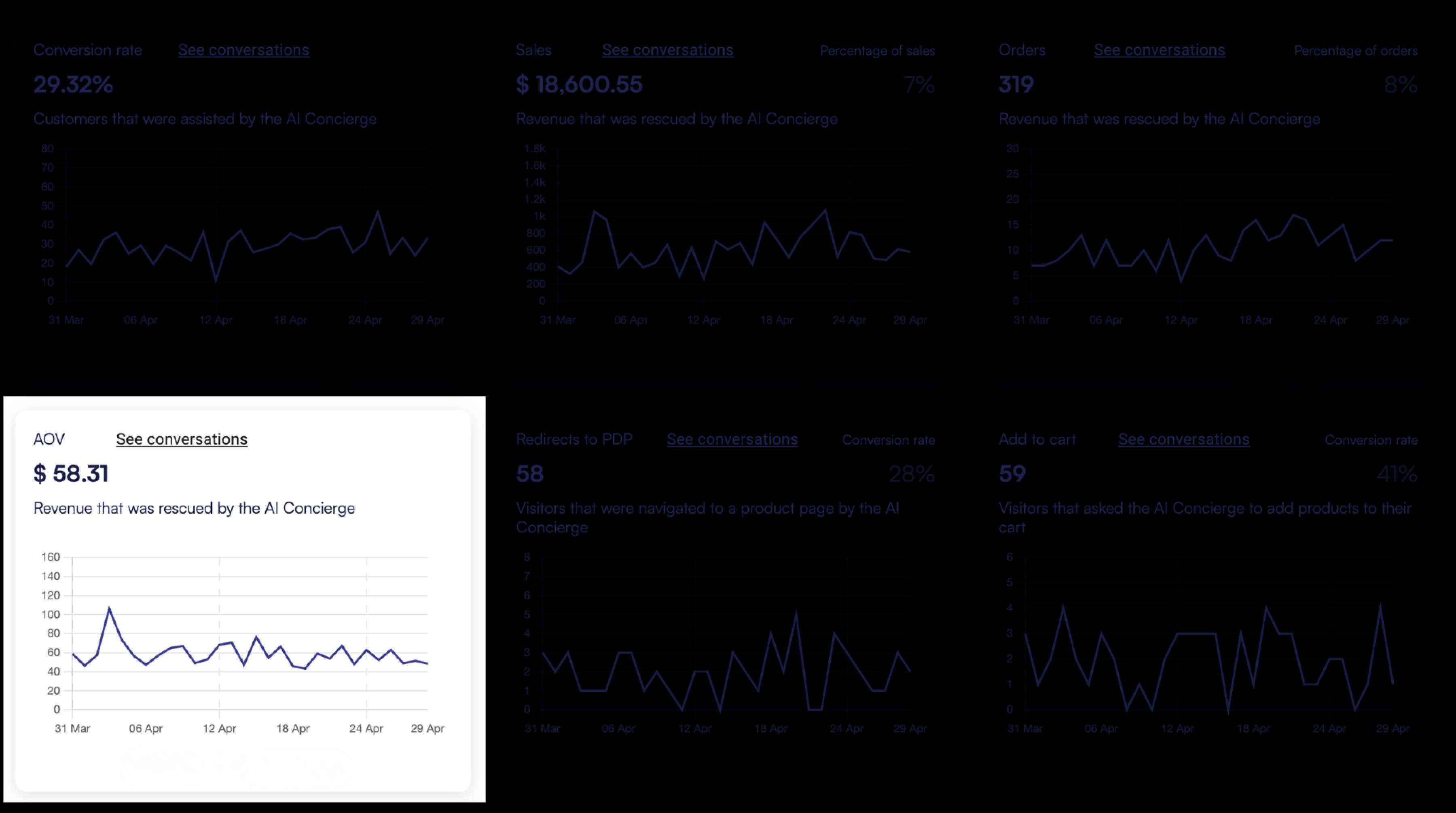This screenshot has width=1456, height=813.
Task: Click the 28% Redirects conversion rate value
Action: click(x=911, y=474)
